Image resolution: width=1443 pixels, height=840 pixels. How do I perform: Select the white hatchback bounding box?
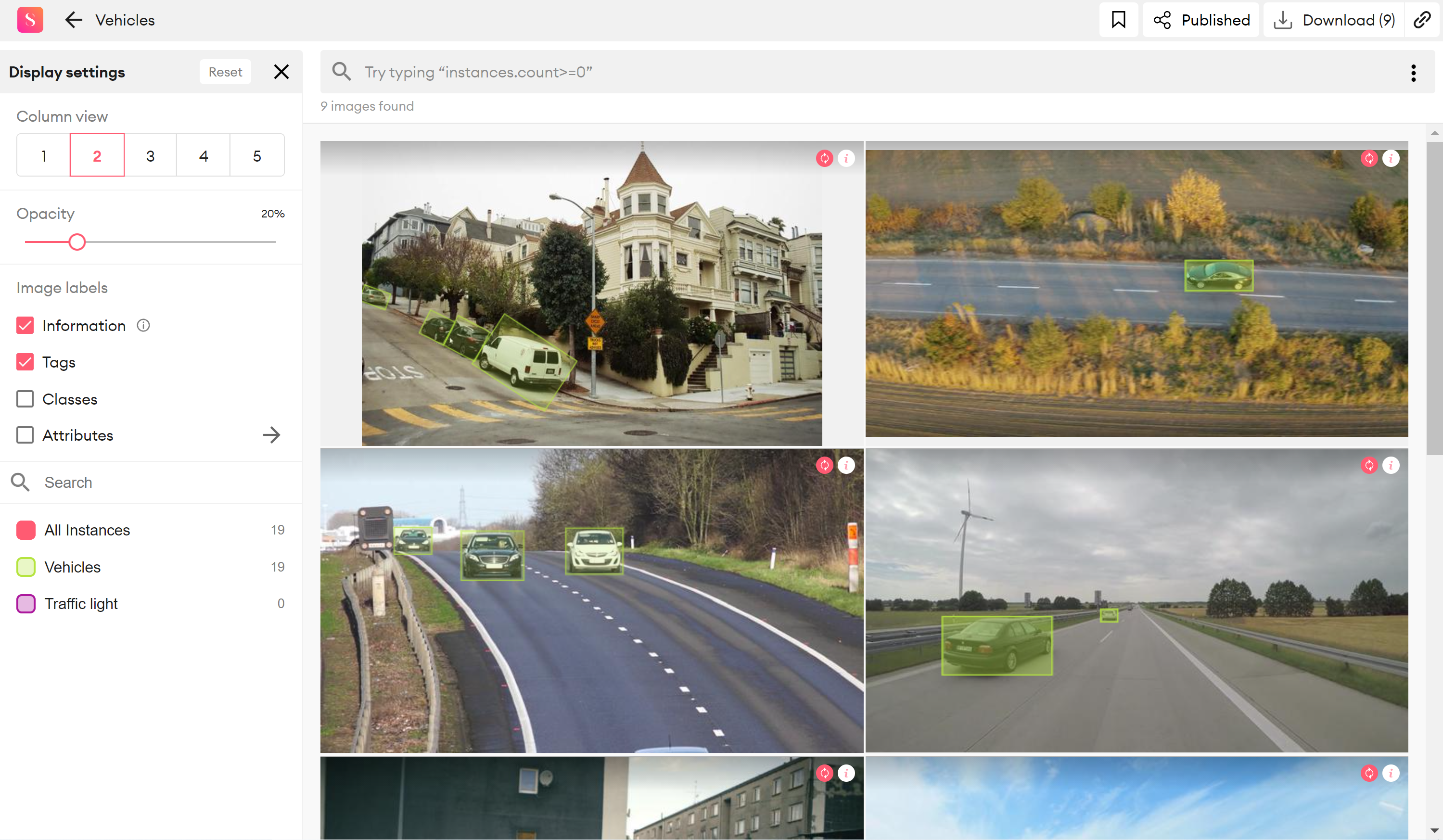coord(594,551)
